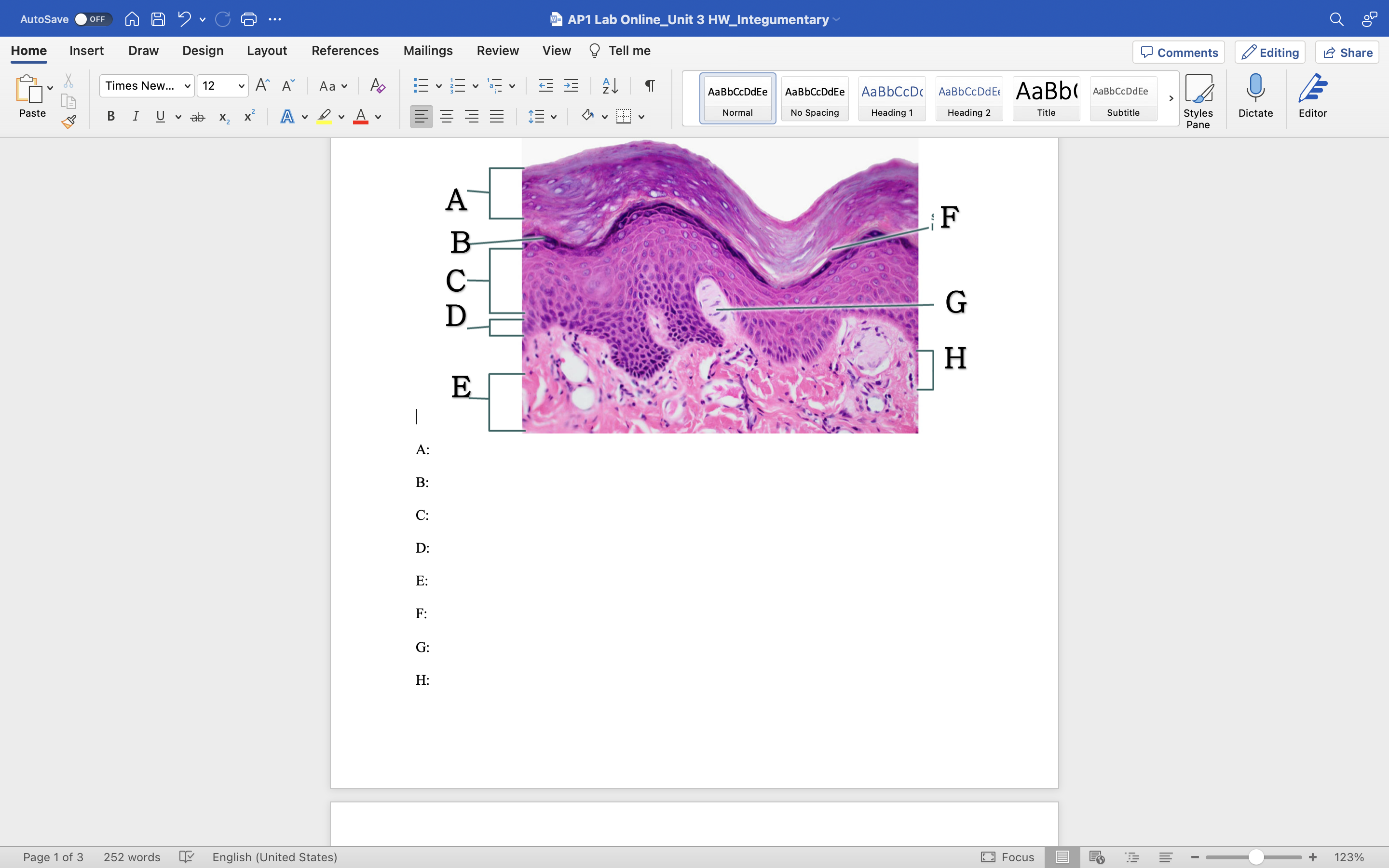Click the word count indicator
Viewport: 1389px width, 868px height.
click(x=132, y=856)
